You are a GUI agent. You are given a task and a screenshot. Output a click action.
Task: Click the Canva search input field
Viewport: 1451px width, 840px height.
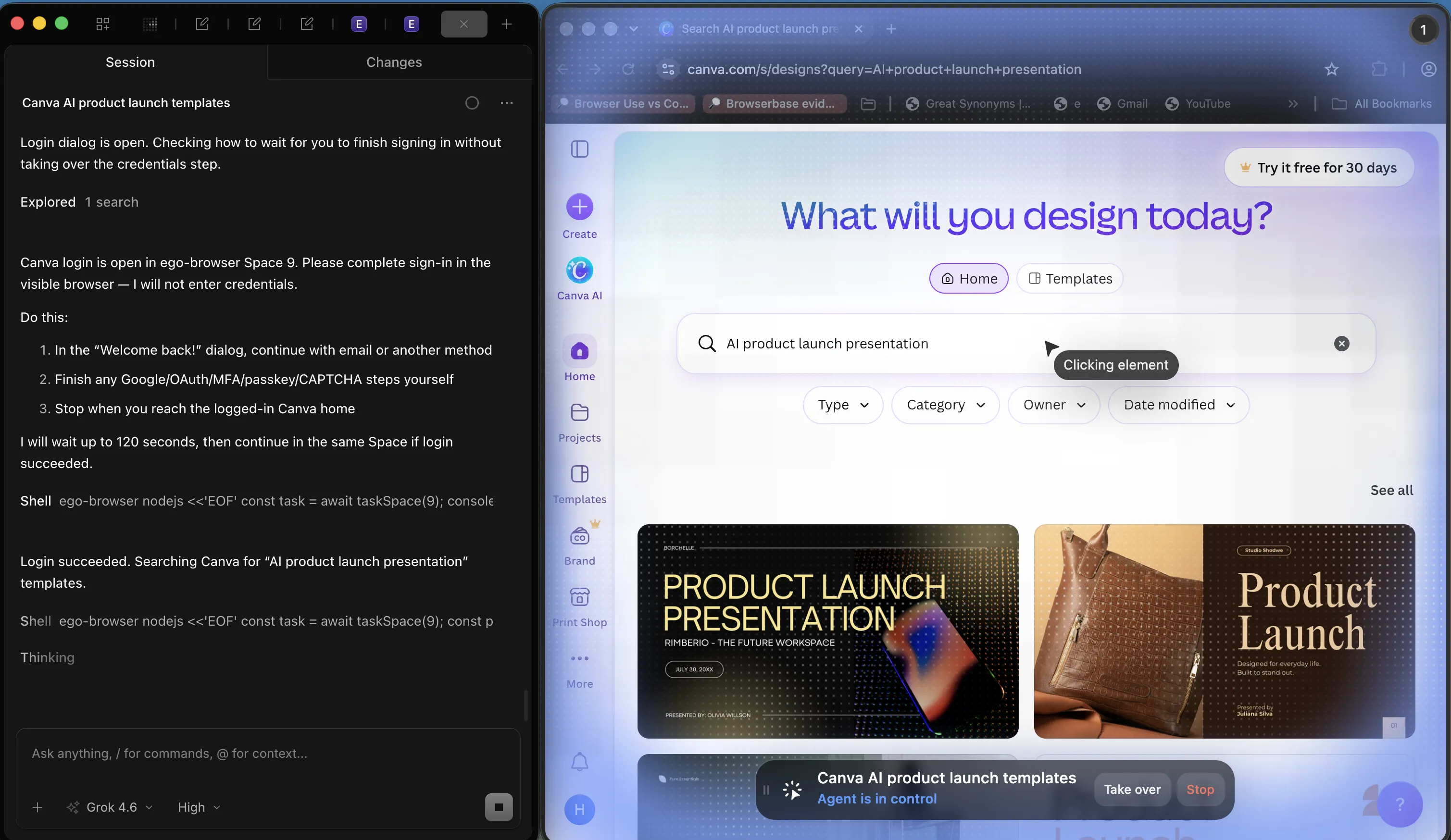click(1026, 344)
